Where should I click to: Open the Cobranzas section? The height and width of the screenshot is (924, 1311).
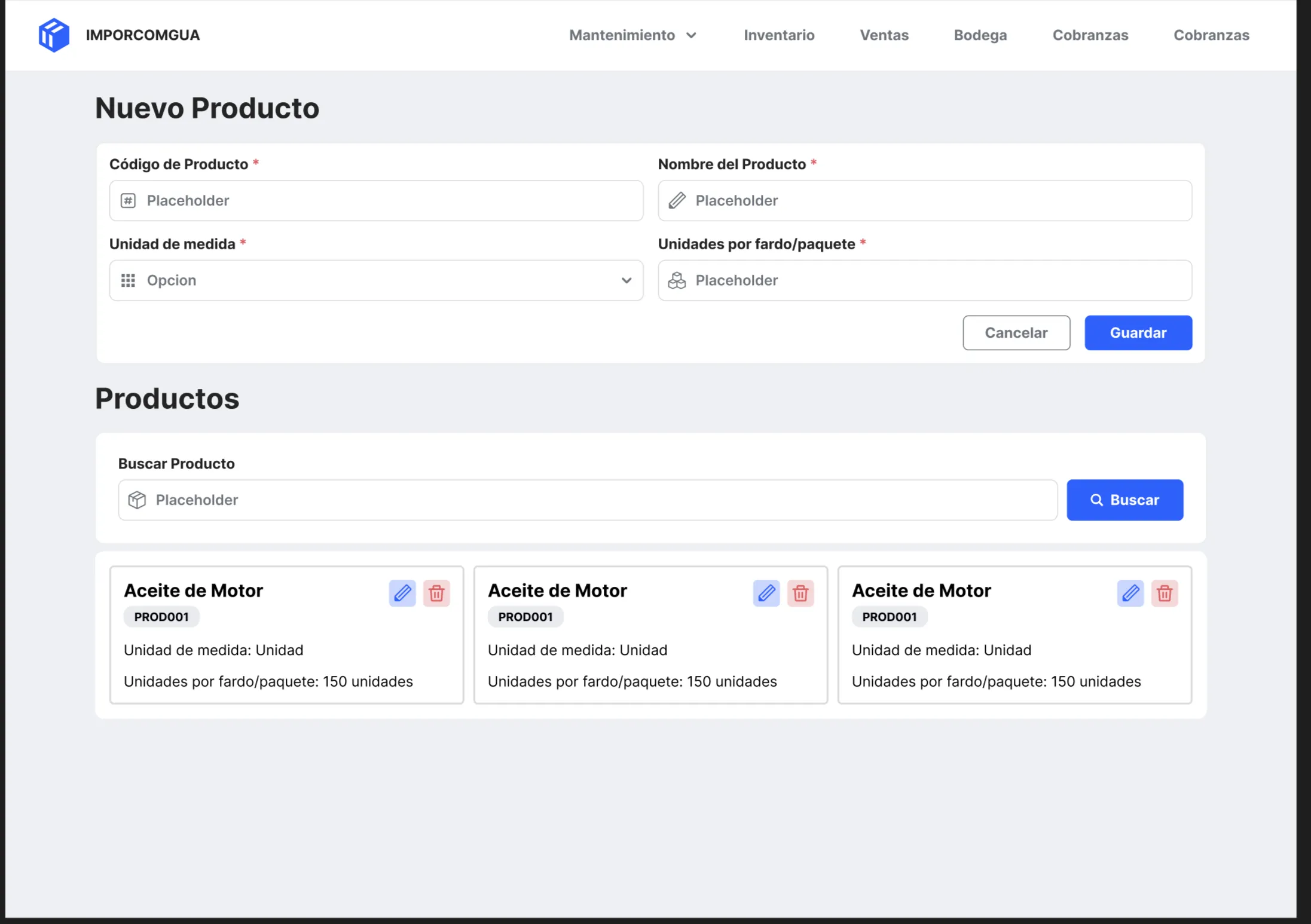pos(1090,35)
